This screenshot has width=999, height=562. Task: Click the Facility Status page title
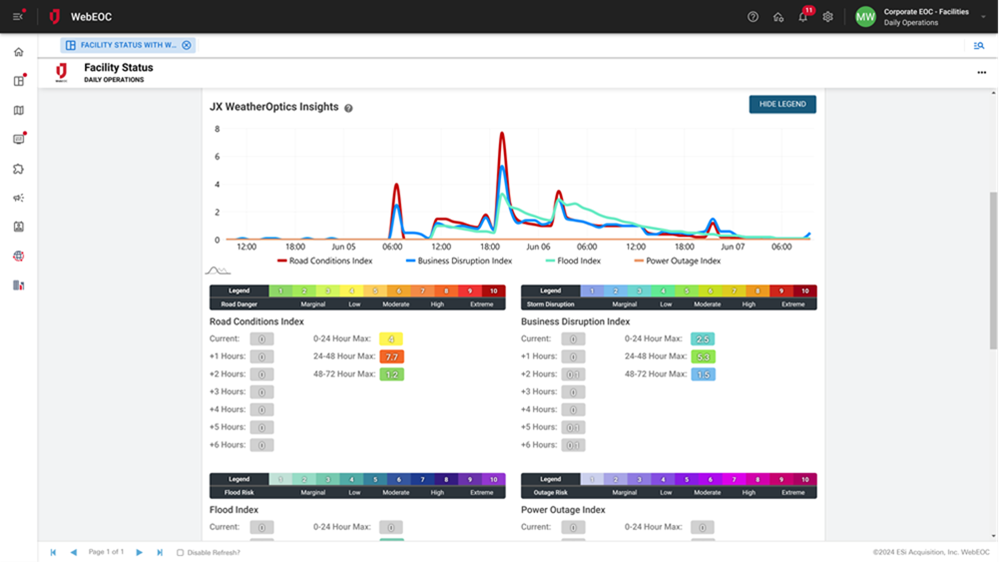tap(119, 68)
